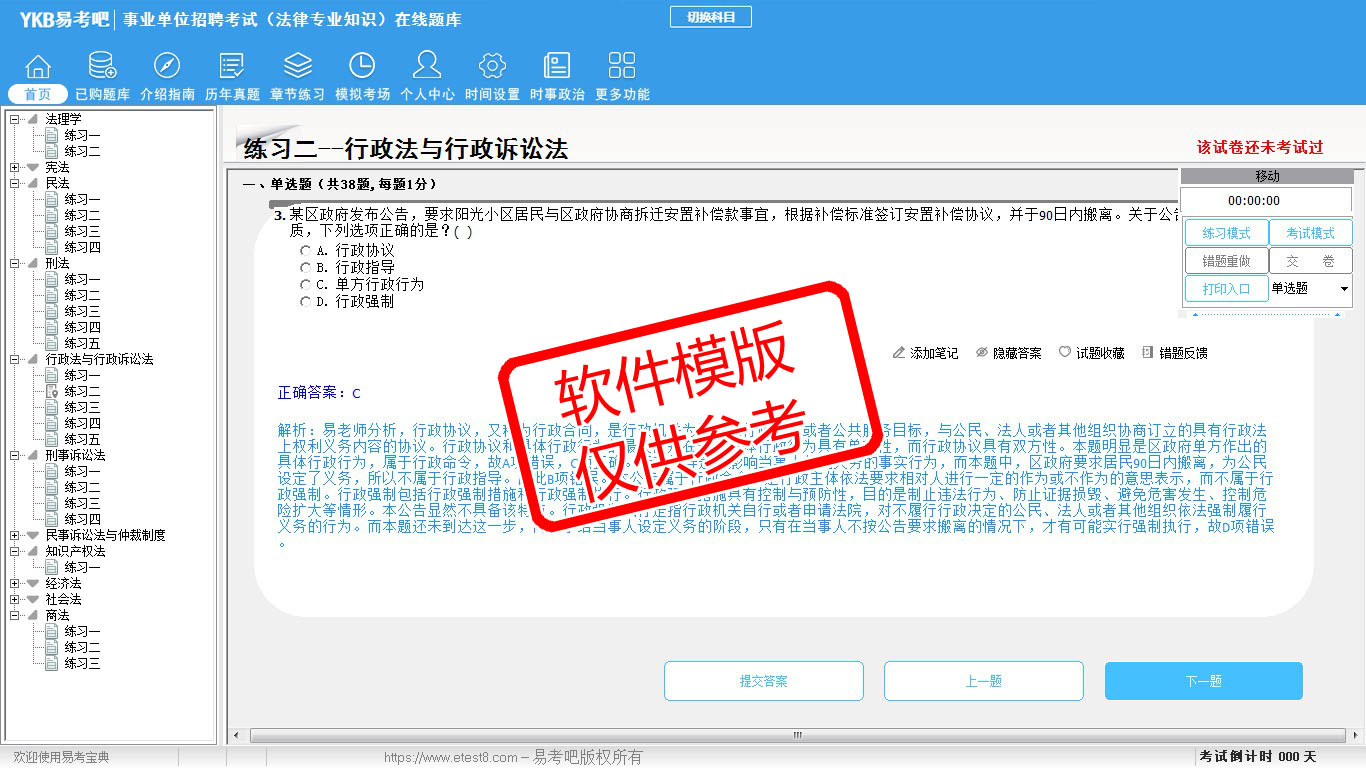
Task: Click the 提交答案 button
Action: (x=764, y=681)
